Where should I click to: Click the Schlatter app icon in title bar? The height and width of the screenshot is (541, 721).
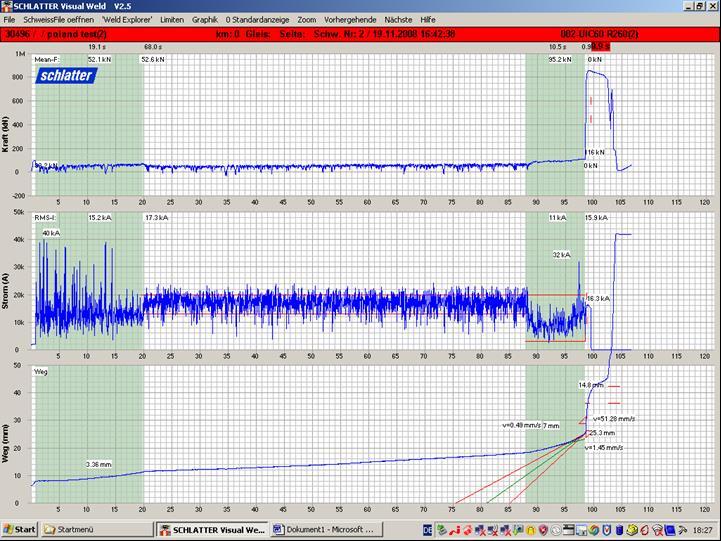tap(6, 6)
